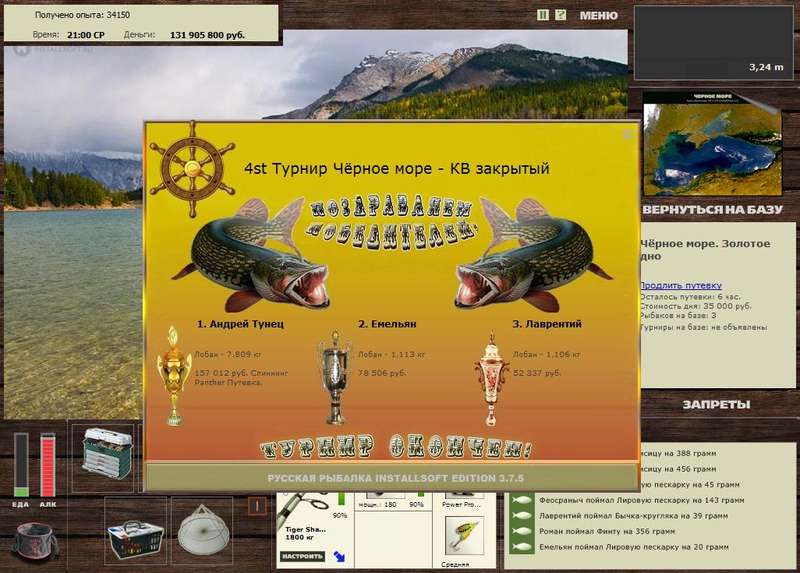Open the ЗАПРЕТЫ section

click(x=716, y=405)
